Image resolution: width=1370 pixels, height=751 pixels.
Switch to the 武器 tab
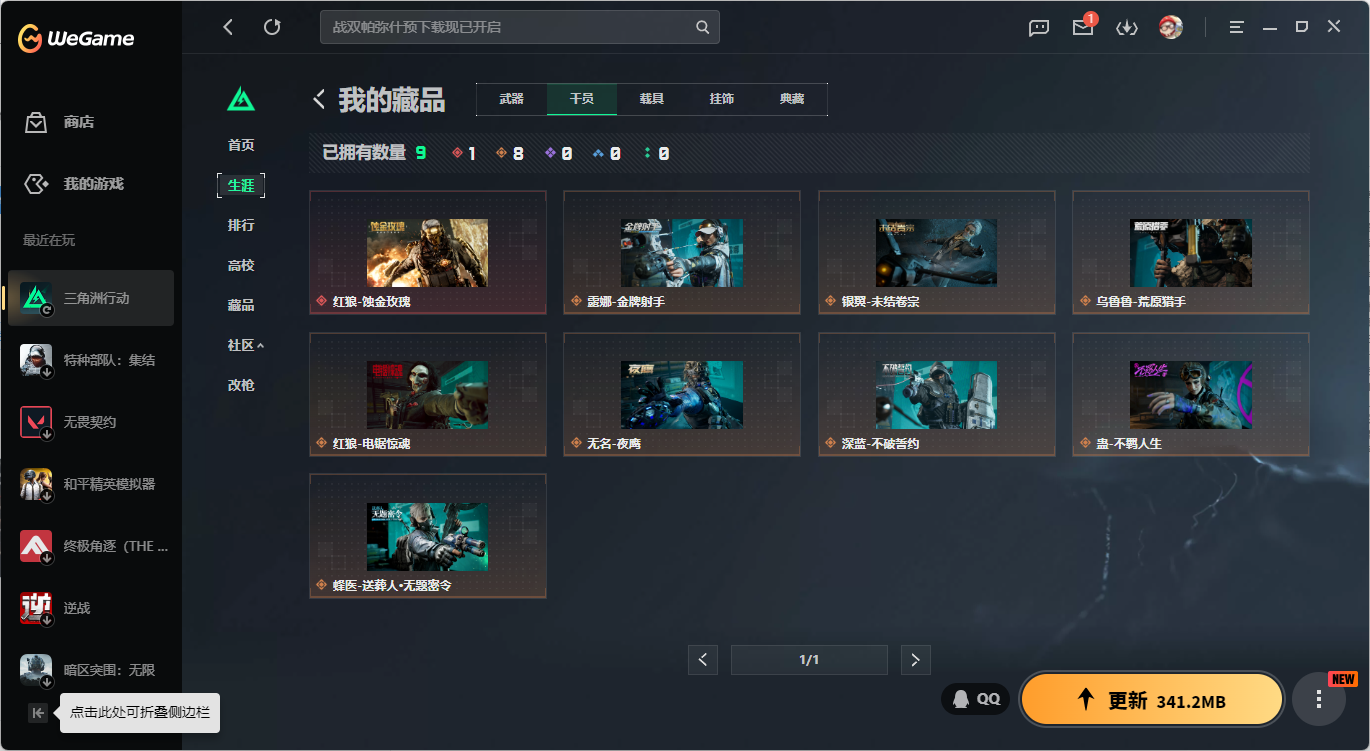click(512, 99)
